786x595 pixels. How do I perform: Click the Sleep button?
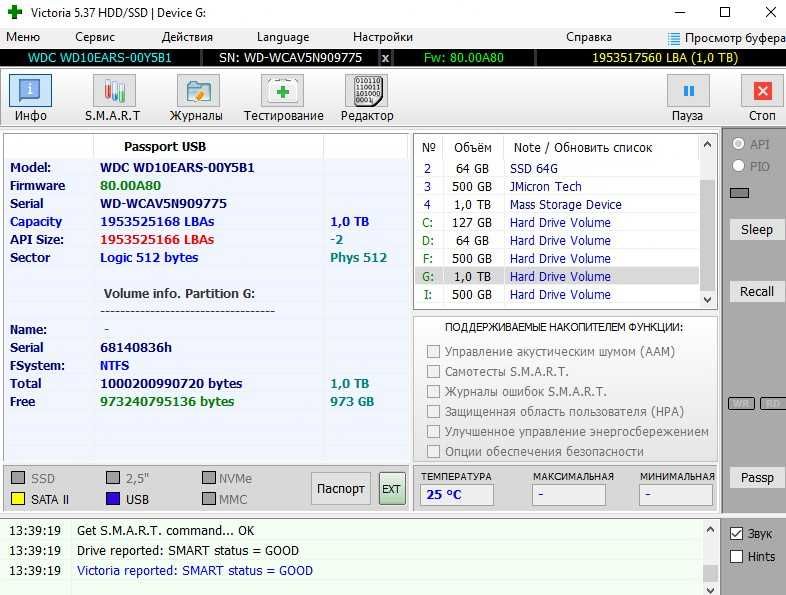click(757, 230)
